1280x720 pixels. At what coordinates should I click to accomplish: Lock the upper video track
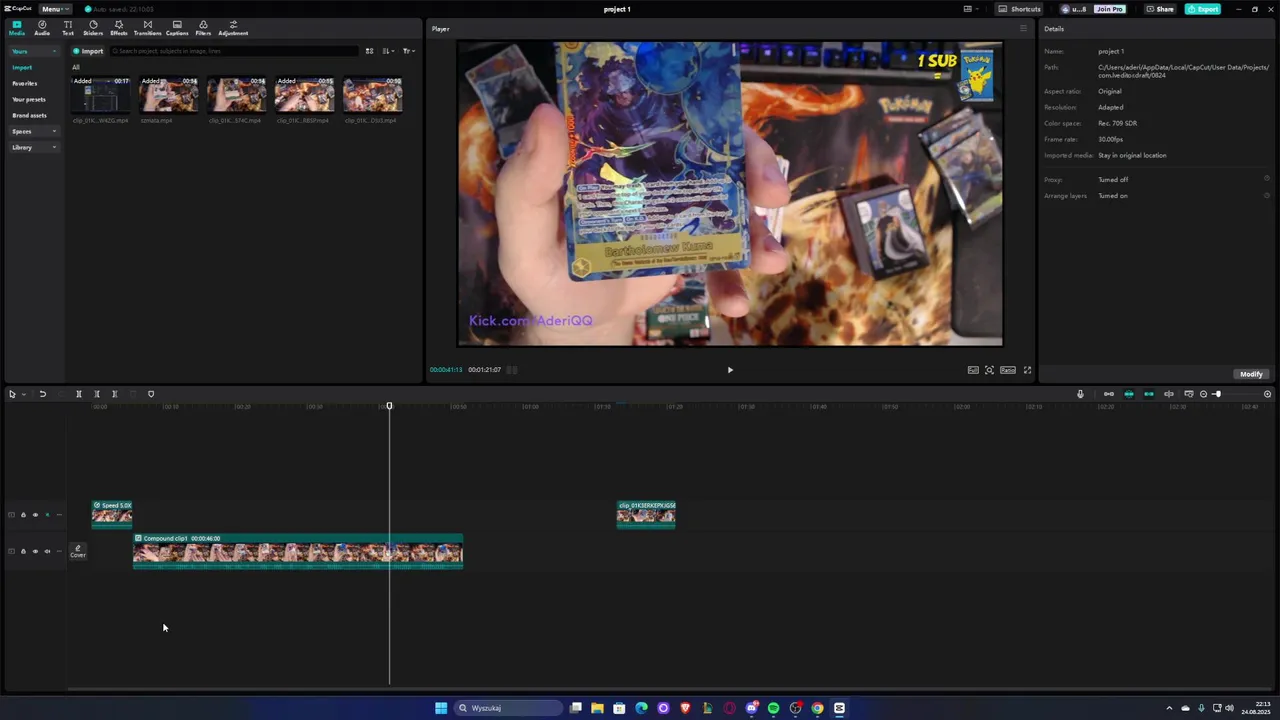click(x=23, y=515)
